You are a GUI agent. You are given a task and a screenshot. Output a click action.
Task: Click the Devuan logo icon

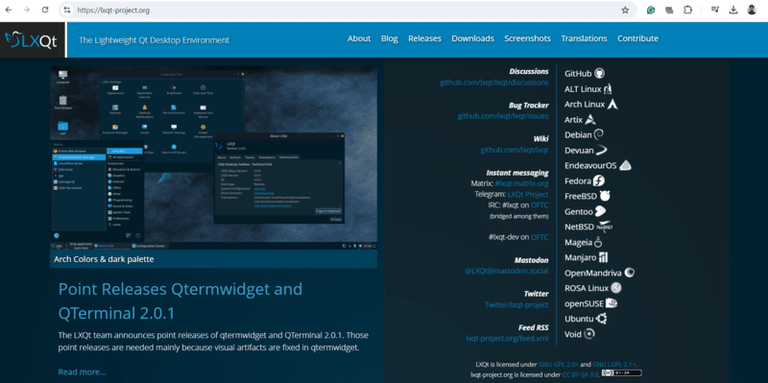(602, 150)
